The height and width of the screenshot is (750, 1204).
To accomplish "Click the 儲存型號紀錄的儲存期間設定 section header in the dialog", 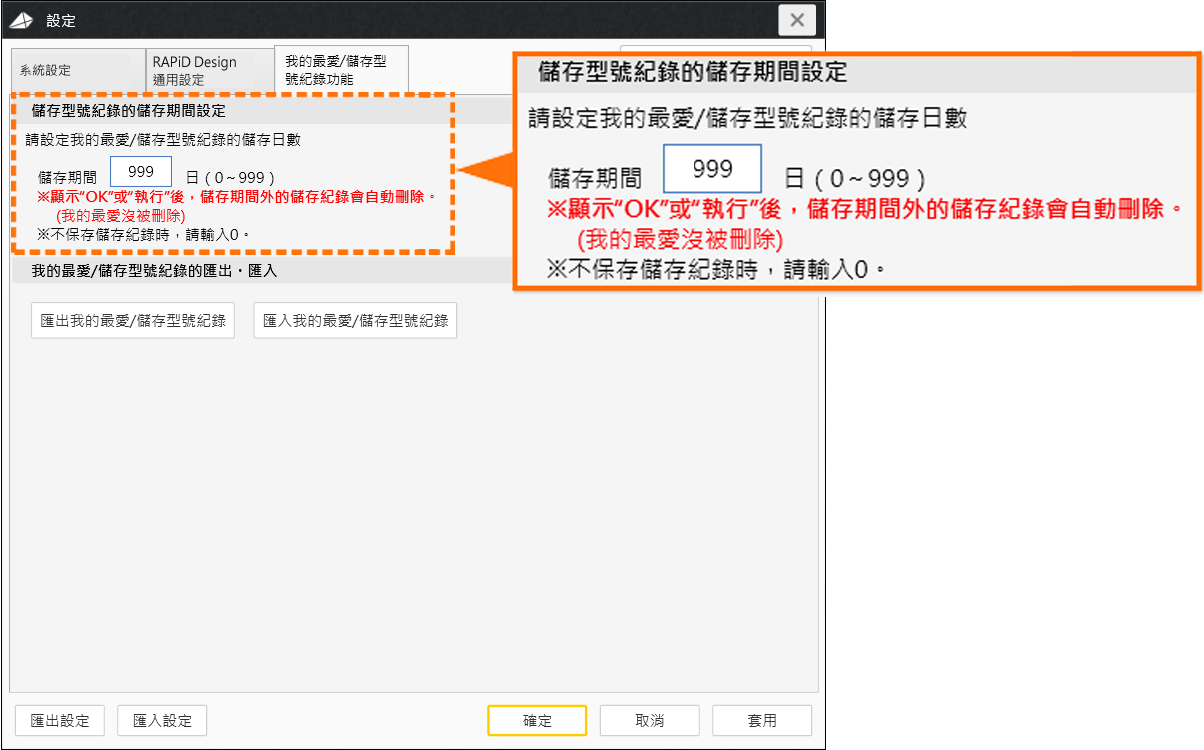I will (129, 110).
